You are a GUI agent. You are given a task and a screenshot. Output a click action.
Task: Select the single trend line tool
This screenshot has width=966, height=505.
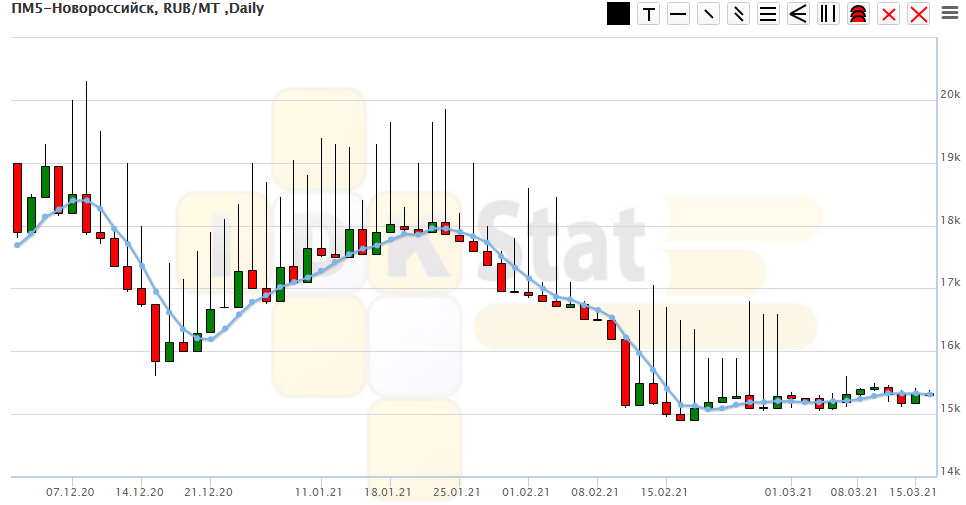pyautogui.click(x=709, y=14)
